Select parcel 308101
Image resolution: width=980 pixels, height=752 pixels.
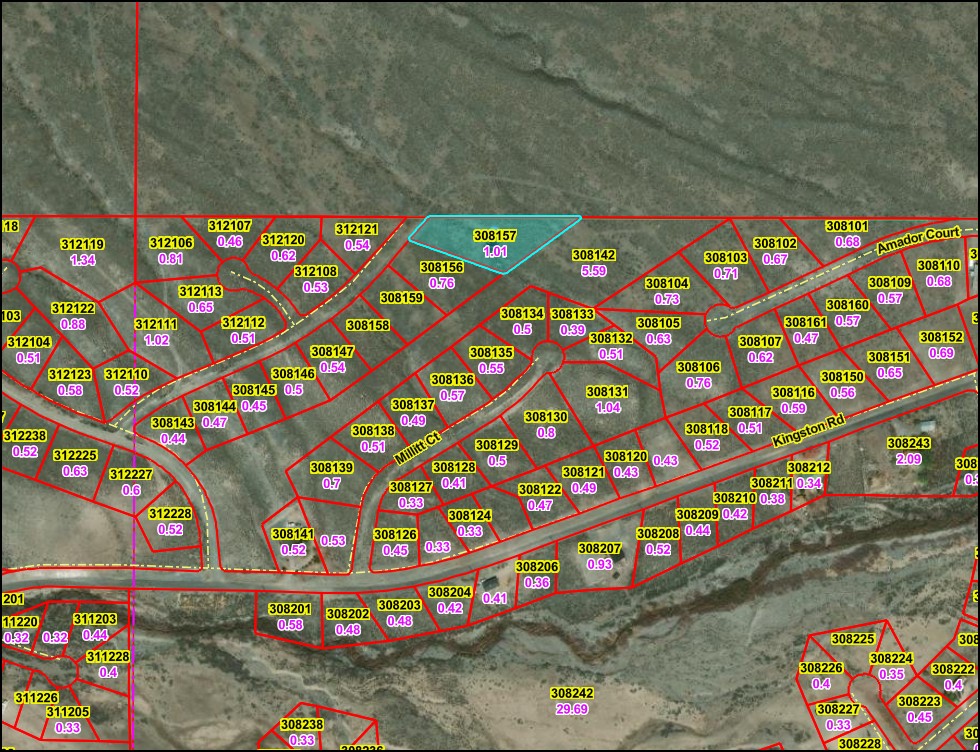click(x=847, y=226)
